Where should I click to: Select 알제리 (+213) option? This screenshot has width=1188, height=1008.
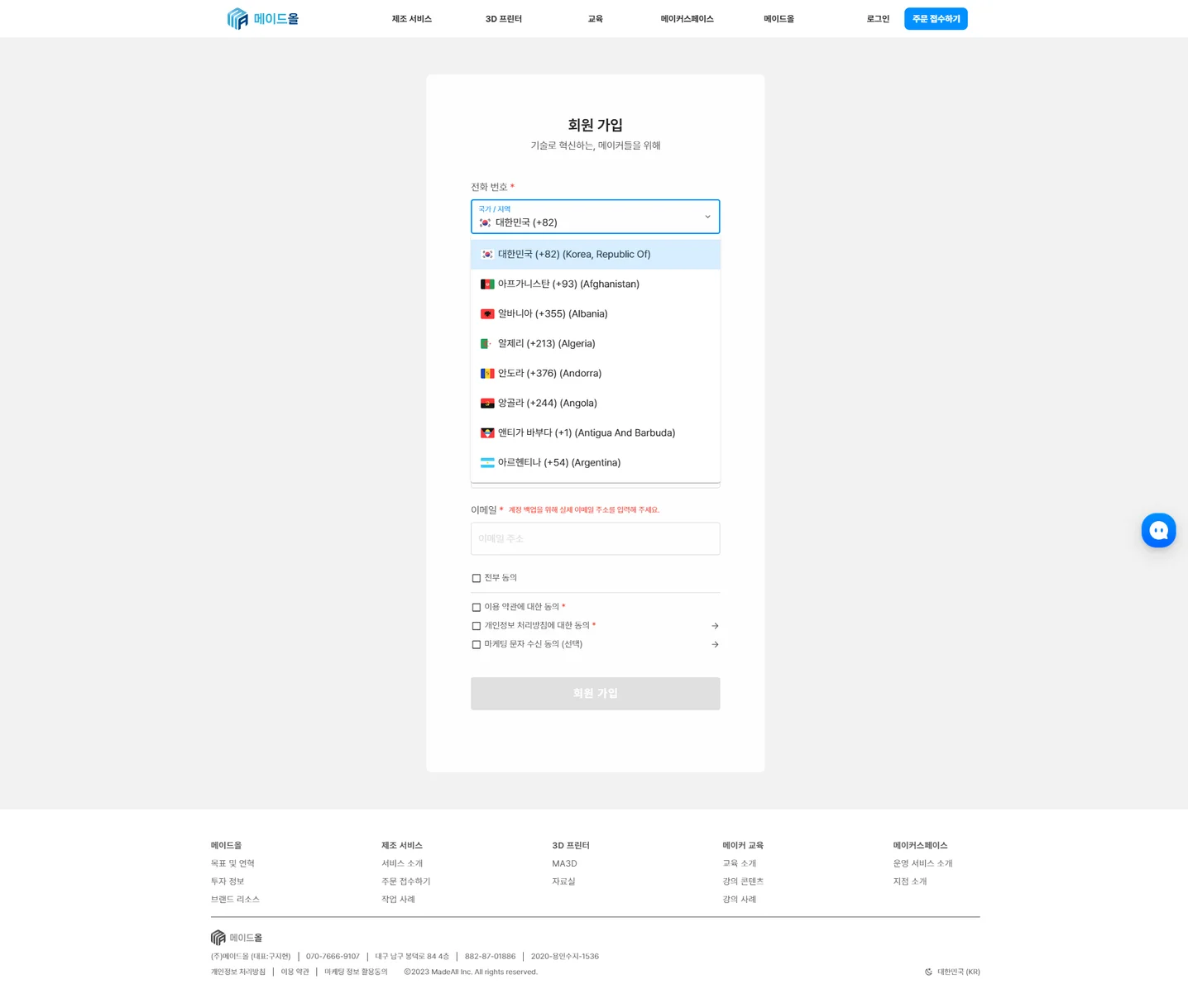tap(595, 344)
